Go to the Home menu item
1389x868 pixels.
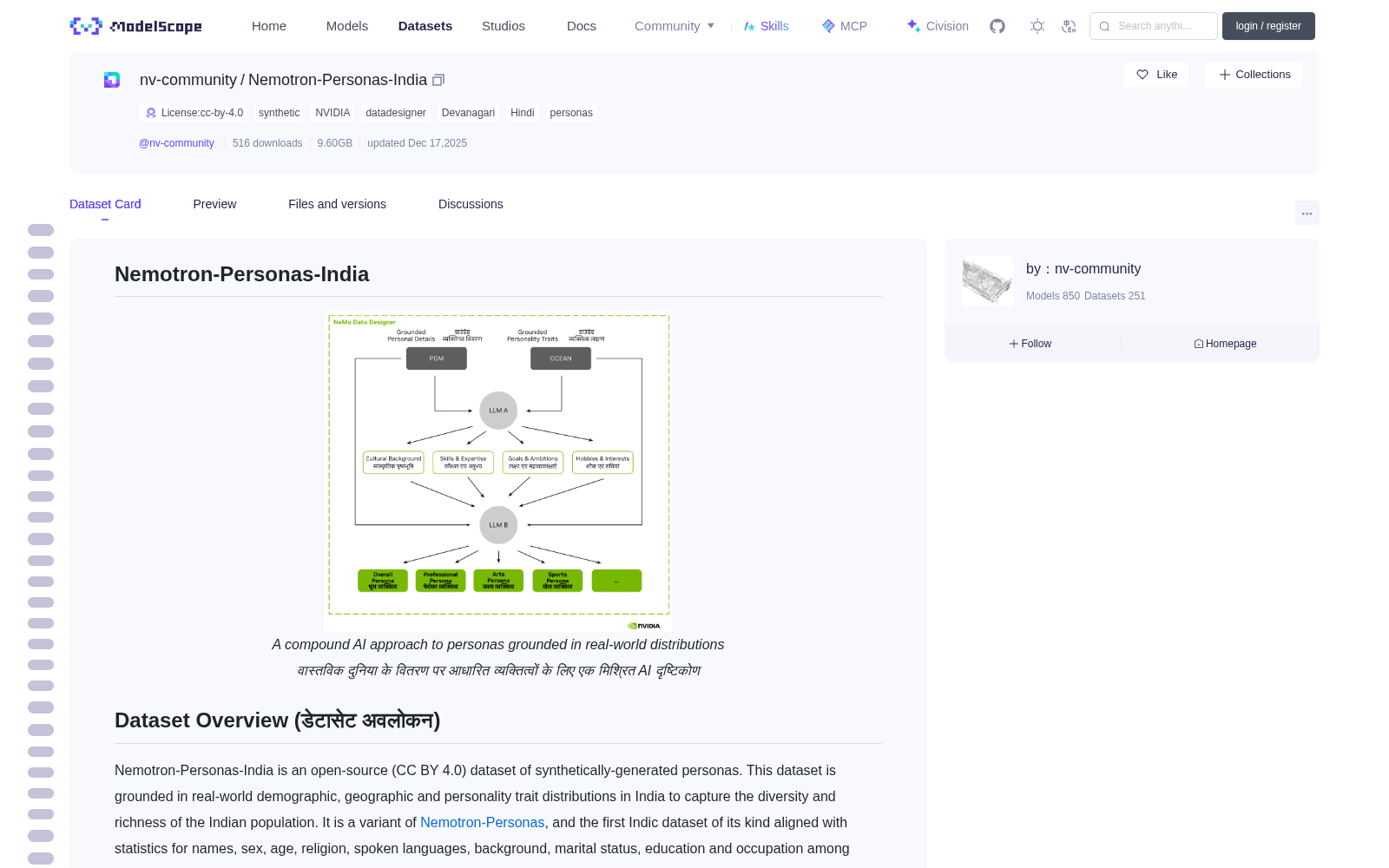269,26
